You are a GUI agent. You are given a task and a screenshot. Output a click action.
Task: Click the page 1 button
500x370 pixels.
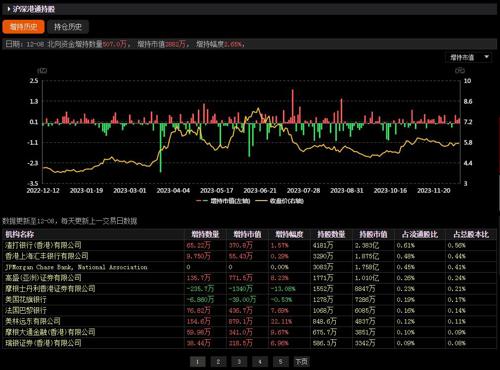pyautogui.click(x=197, y=362)
